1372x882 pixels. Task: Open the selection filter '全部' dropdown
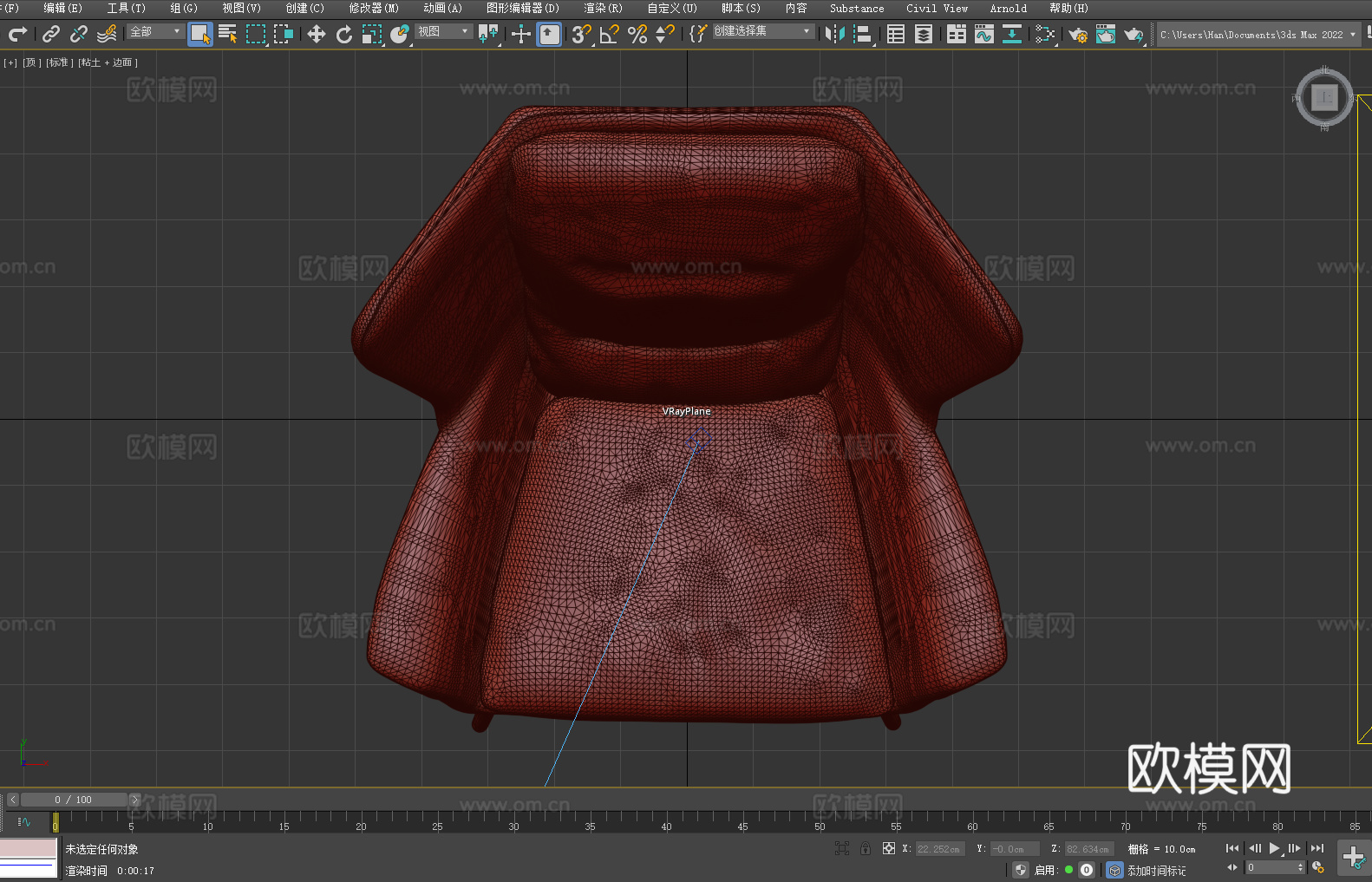tap(156, 31)
